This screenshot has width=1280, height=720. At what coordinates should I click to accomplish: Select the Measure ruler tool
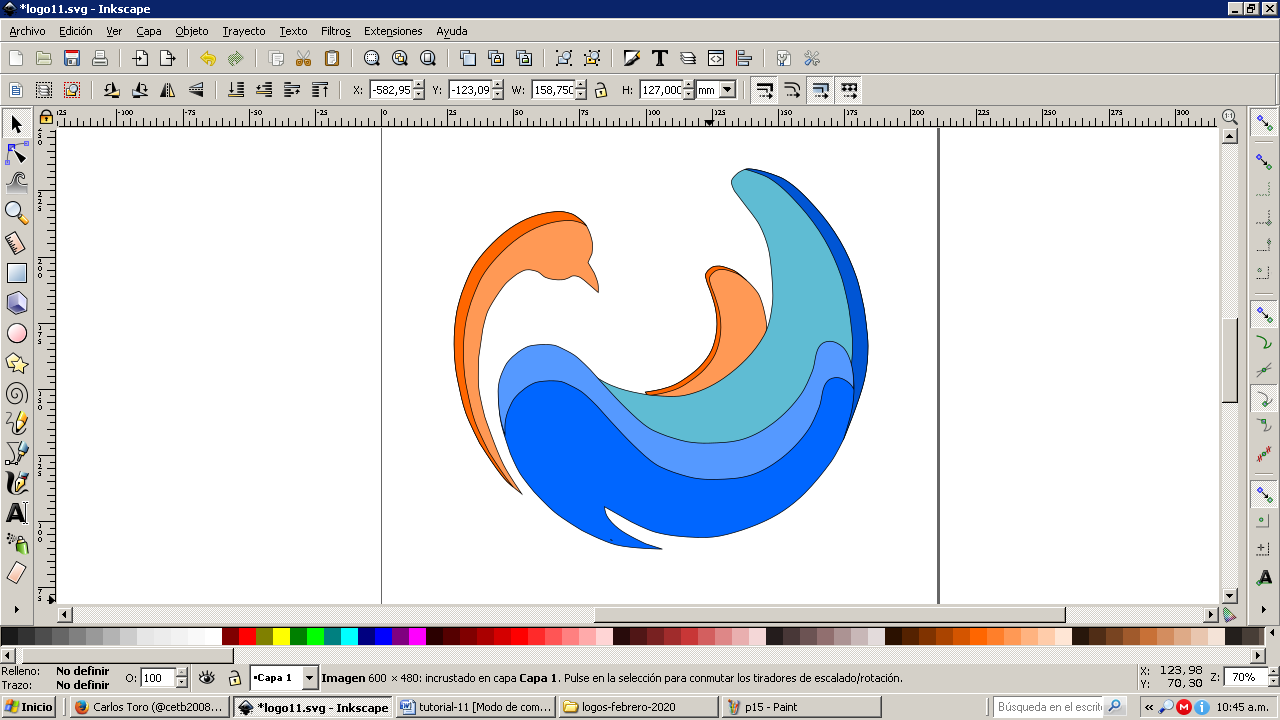click(16, 243)
